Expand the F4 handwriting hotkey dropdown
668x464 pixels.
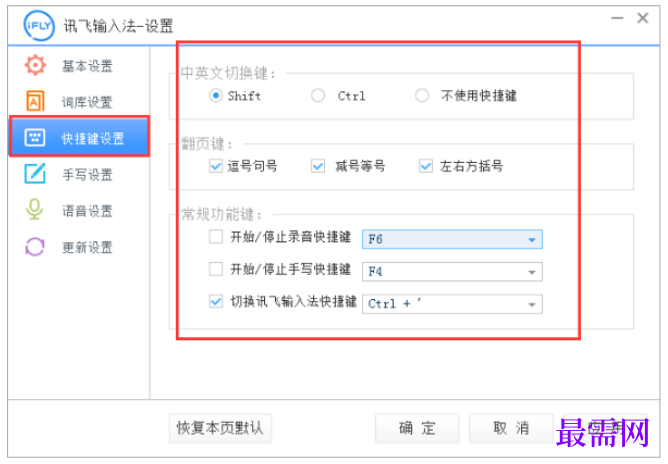click(531, 272)
